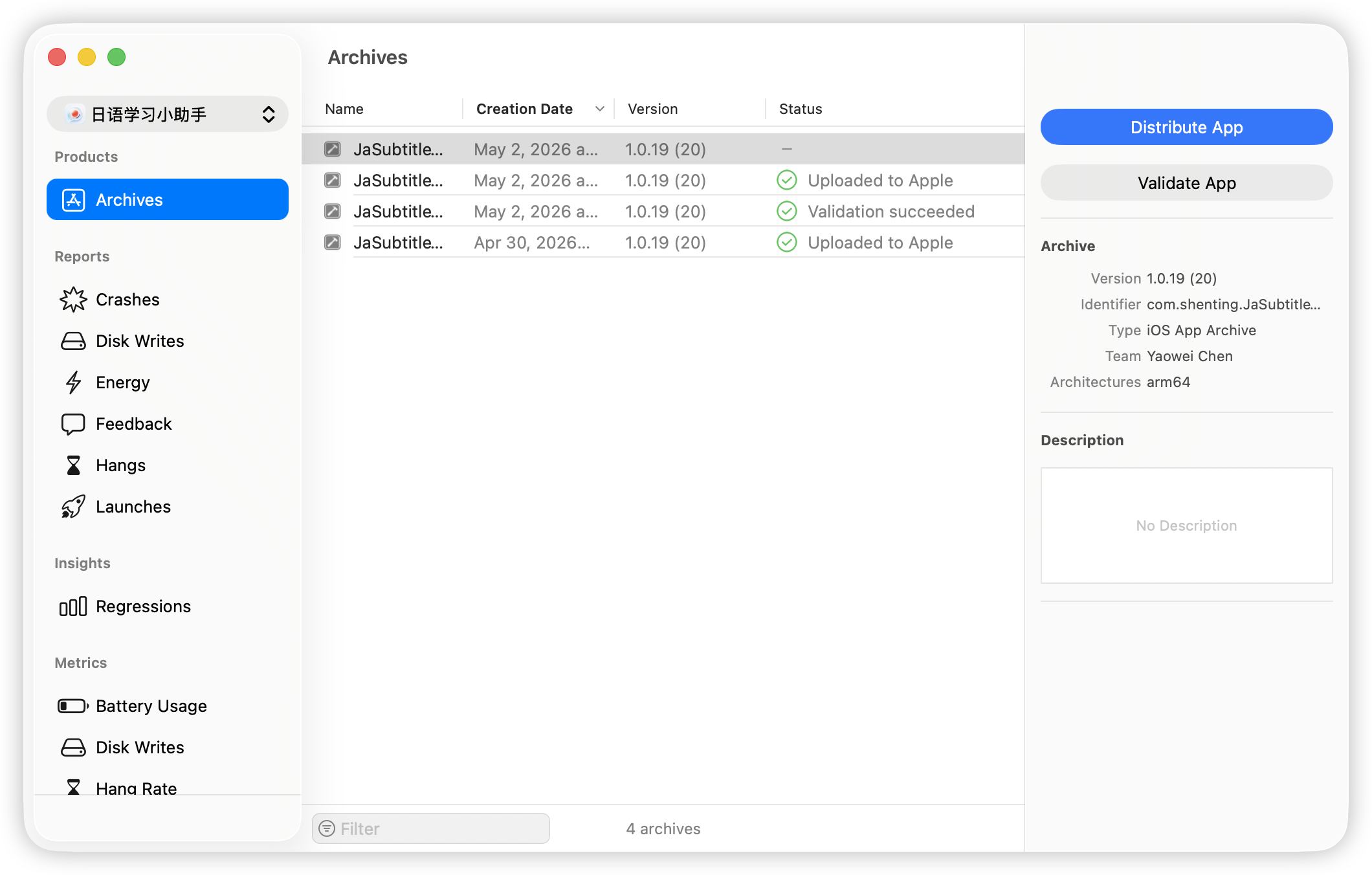This screenshot has height=875, width=1372.
Task: Click the Feedback speech bubble icon
Action: (x=73, y=424)
